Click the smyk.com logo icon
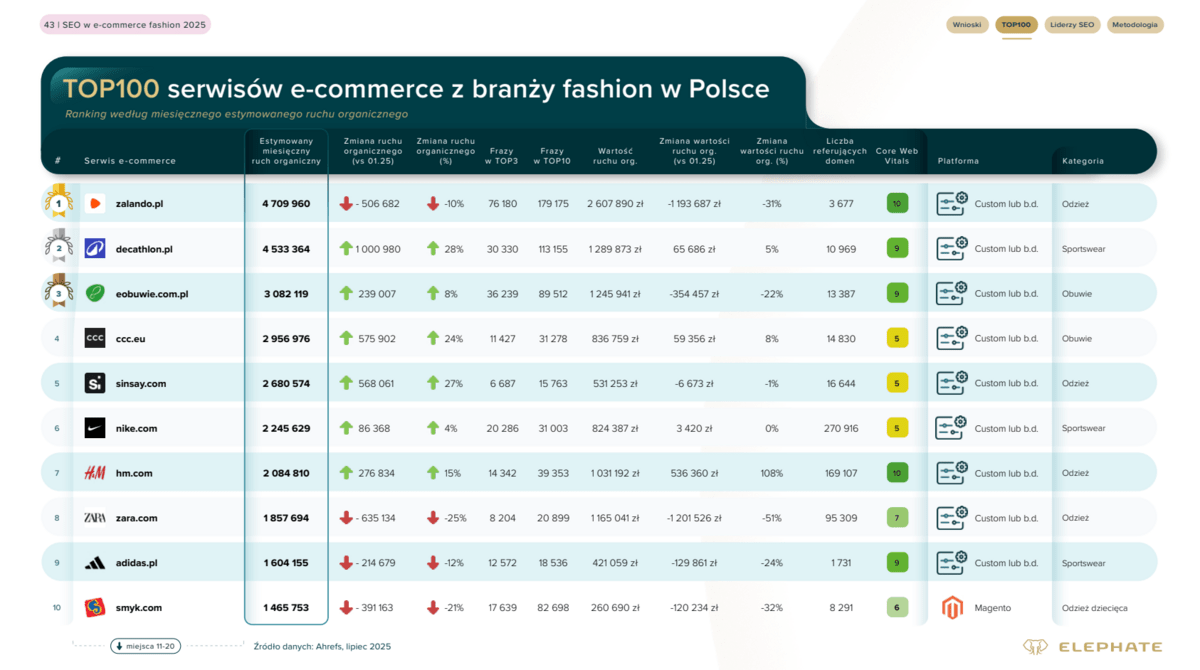The image size is (1200, 670). (x=95, y=607)
